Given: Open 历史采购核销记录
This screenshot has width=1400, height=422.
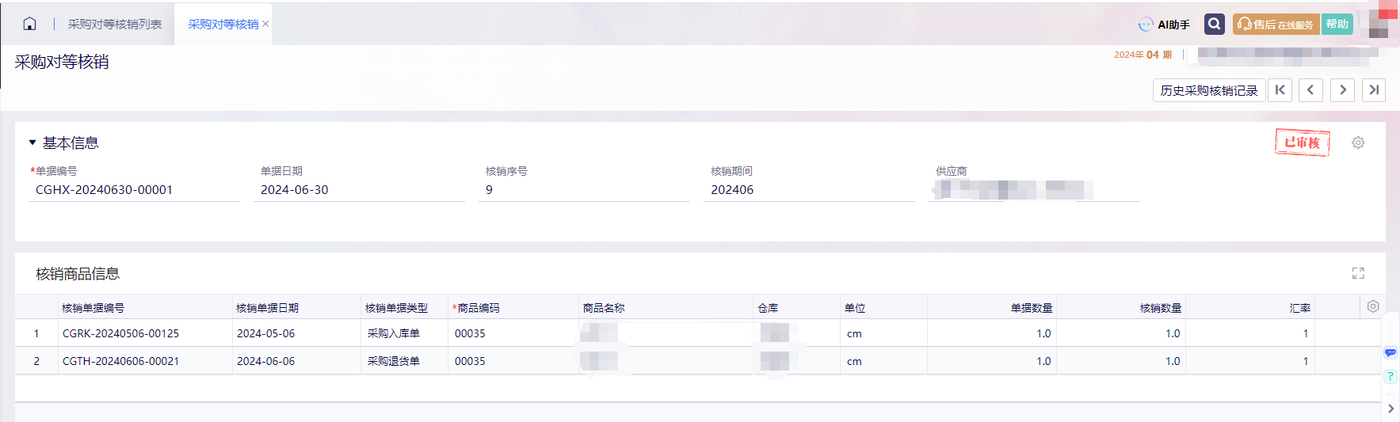Looking at the screenshot, I should coord(1209,90).
